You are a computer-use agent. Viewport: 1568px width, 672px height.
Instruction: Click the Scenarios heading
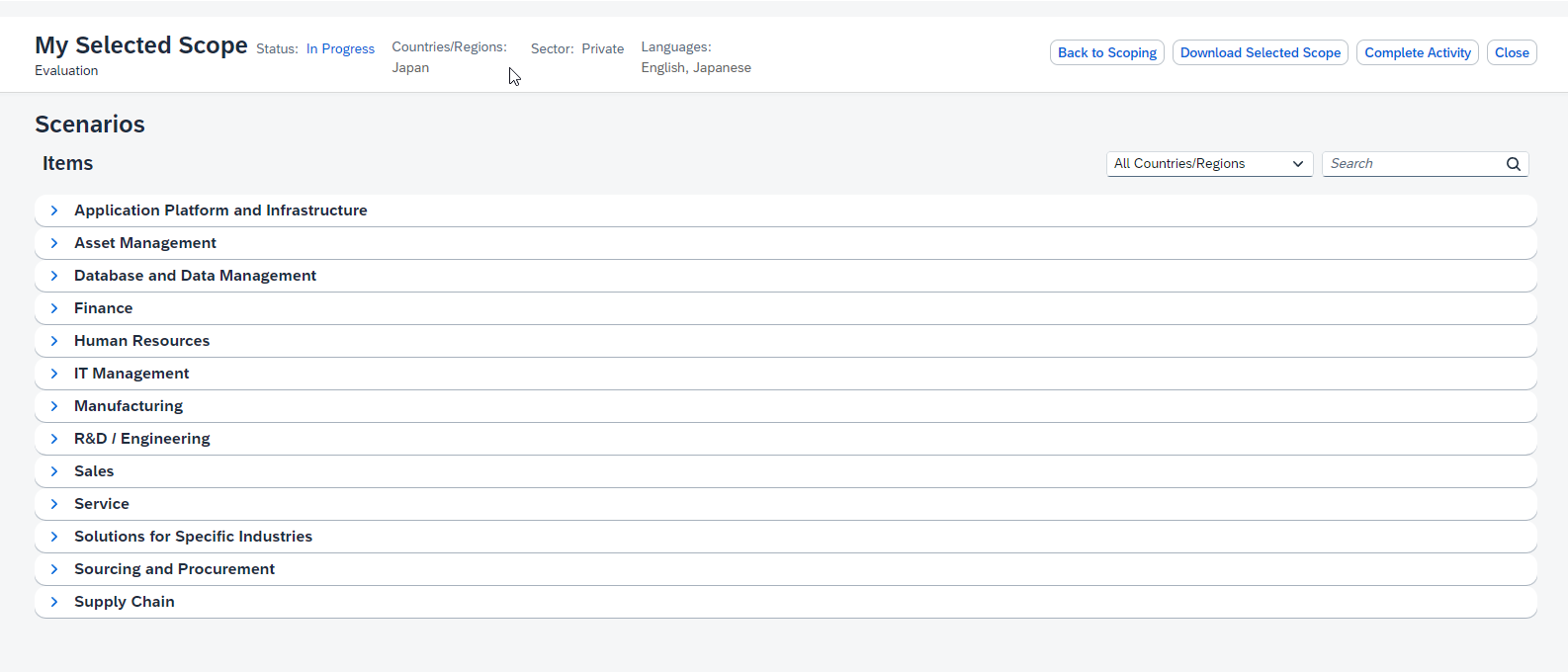[90, 125]
